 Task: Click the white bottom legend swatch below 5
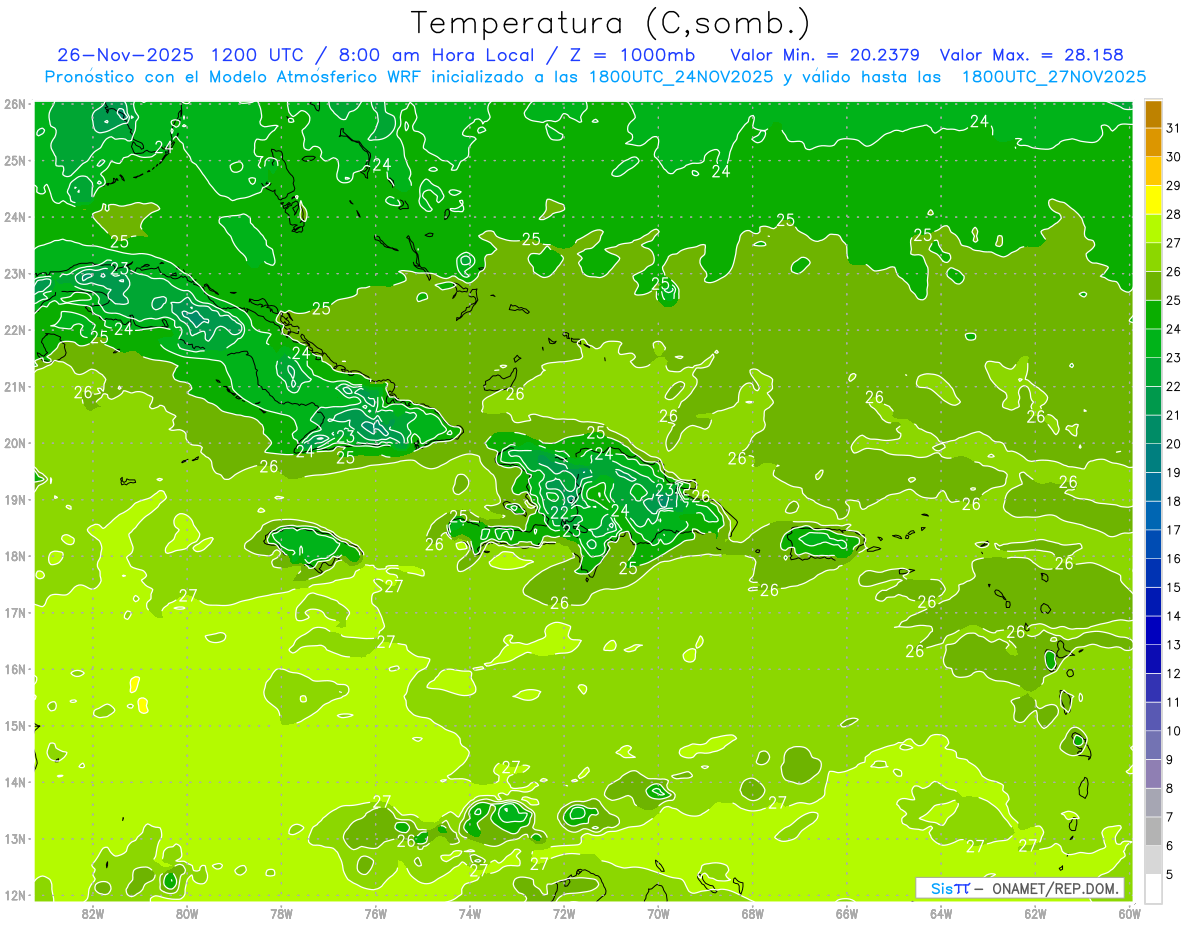click(x=1153, y=888)
